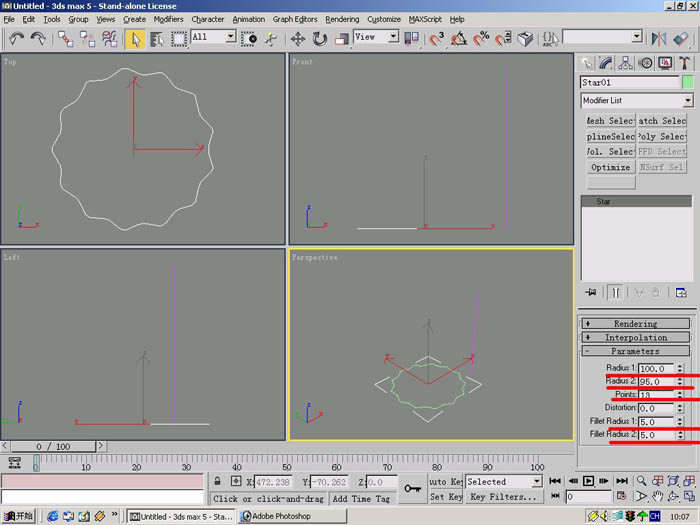Screen dimensions: 700x525
Task: Select the Select and Link tool
Action: 66,39
